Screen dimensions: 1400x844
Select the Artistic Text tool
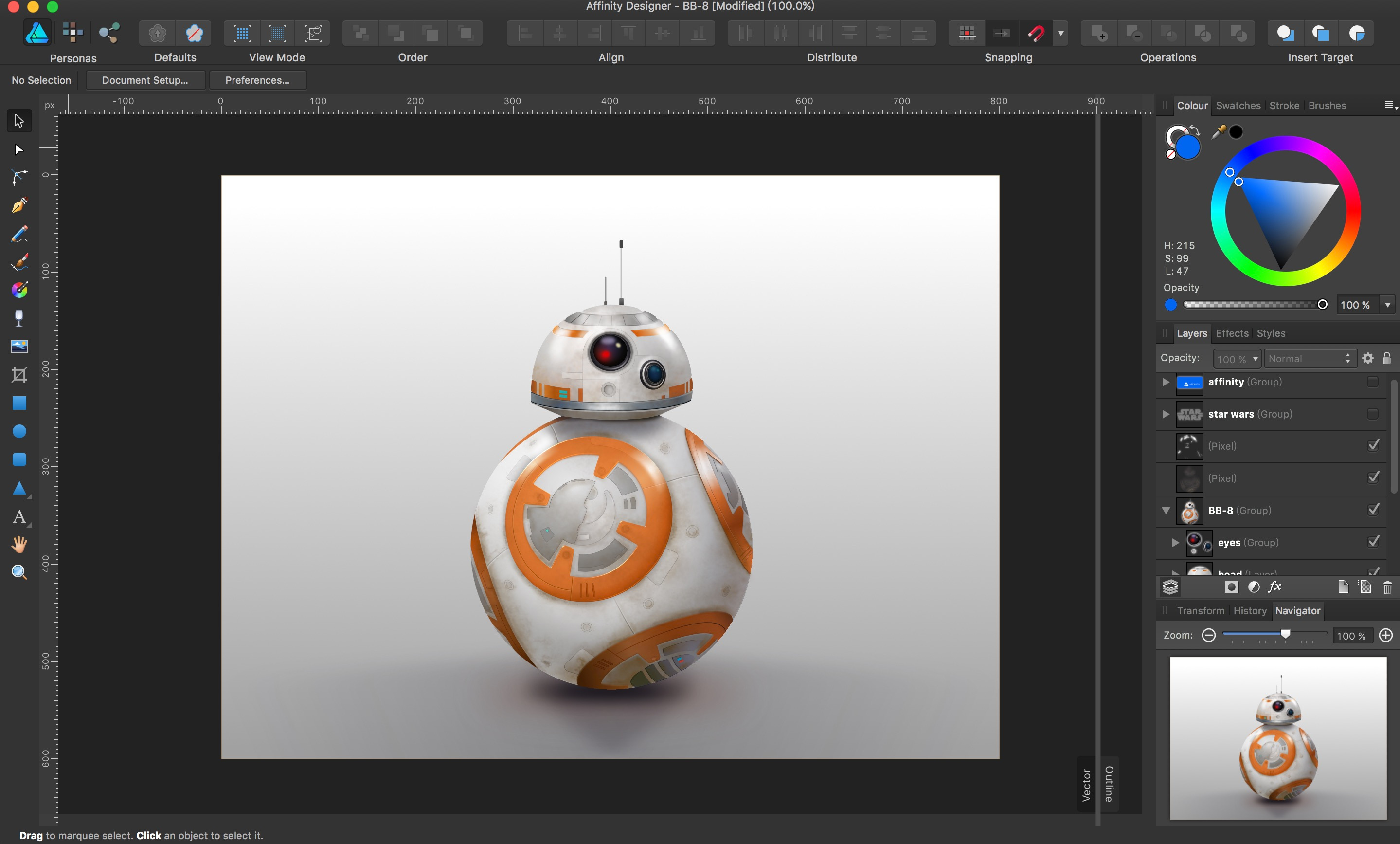click(x=19, y=517)
